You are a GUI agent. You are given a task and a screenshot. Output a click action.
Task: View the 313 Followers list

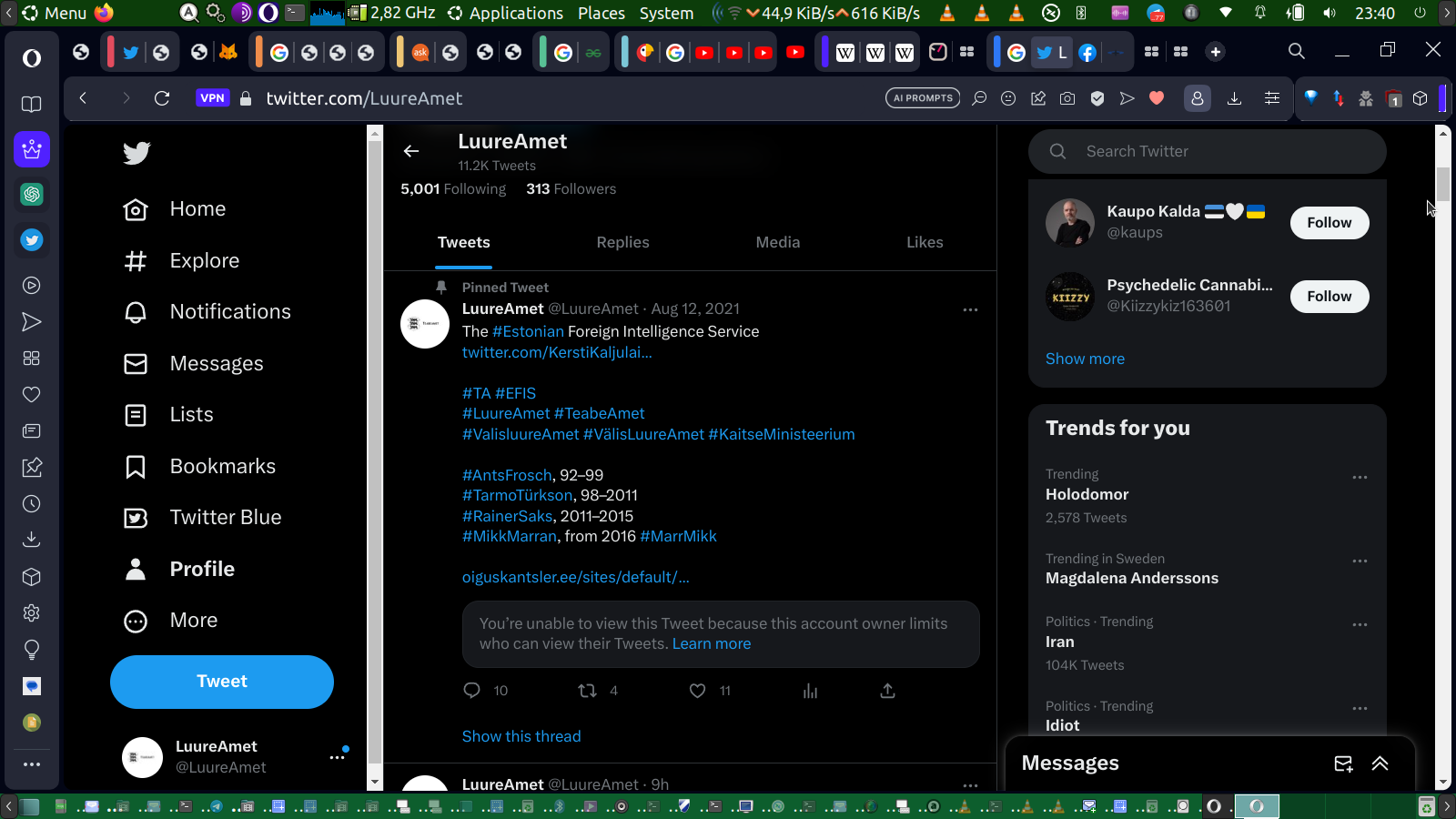[571, 189]
